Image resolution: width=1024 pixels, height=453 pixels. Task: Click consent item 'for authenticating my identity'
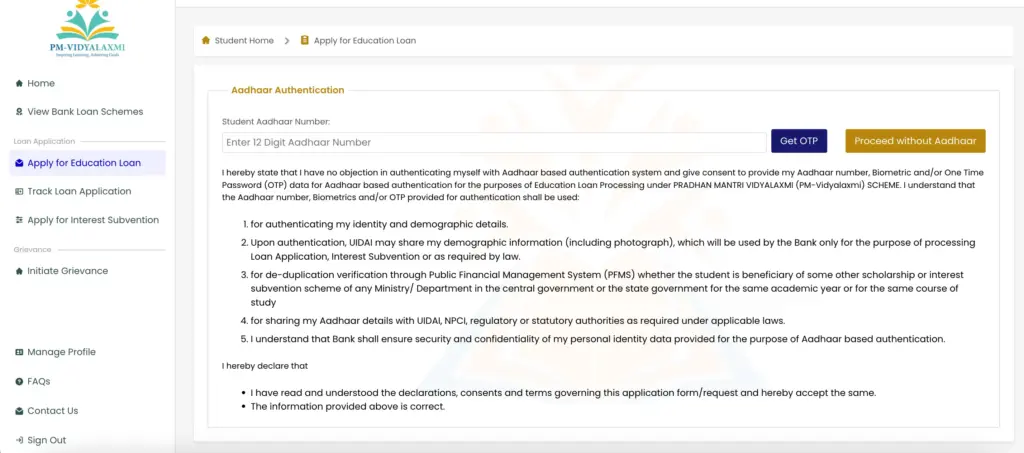tap(379, 224)
